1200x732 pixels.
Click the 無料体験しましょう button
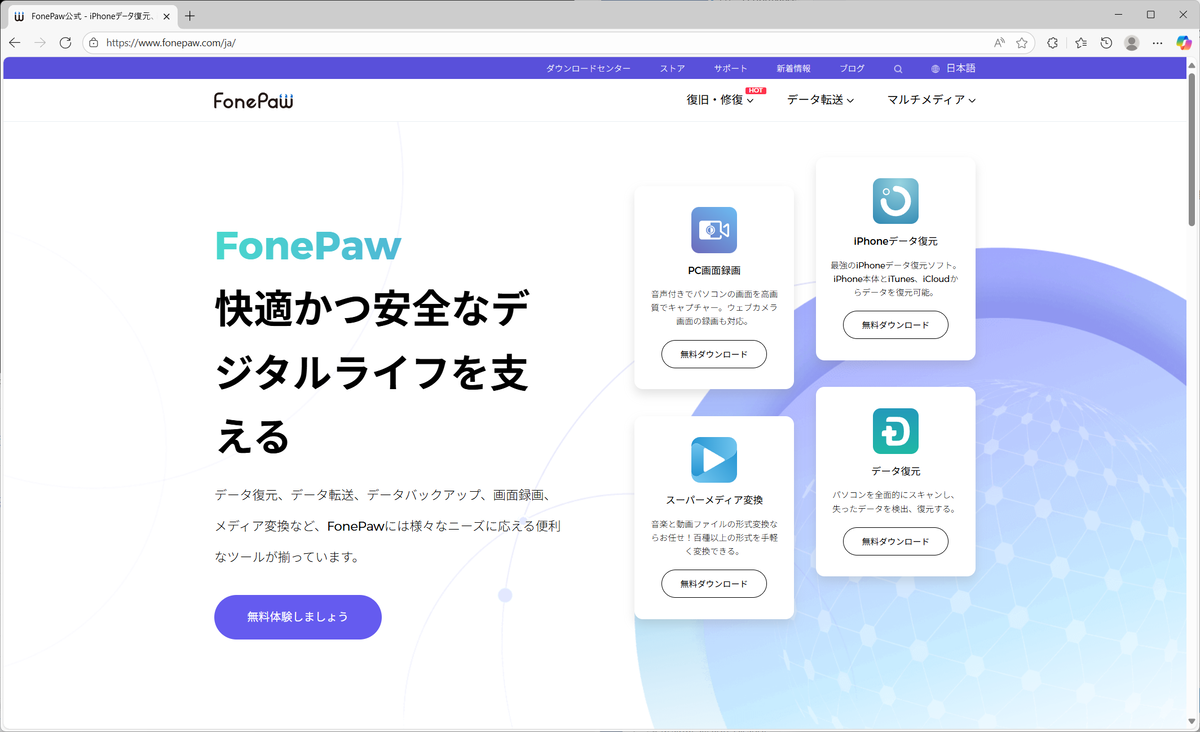pyautogui.click(x=298, y=617)
